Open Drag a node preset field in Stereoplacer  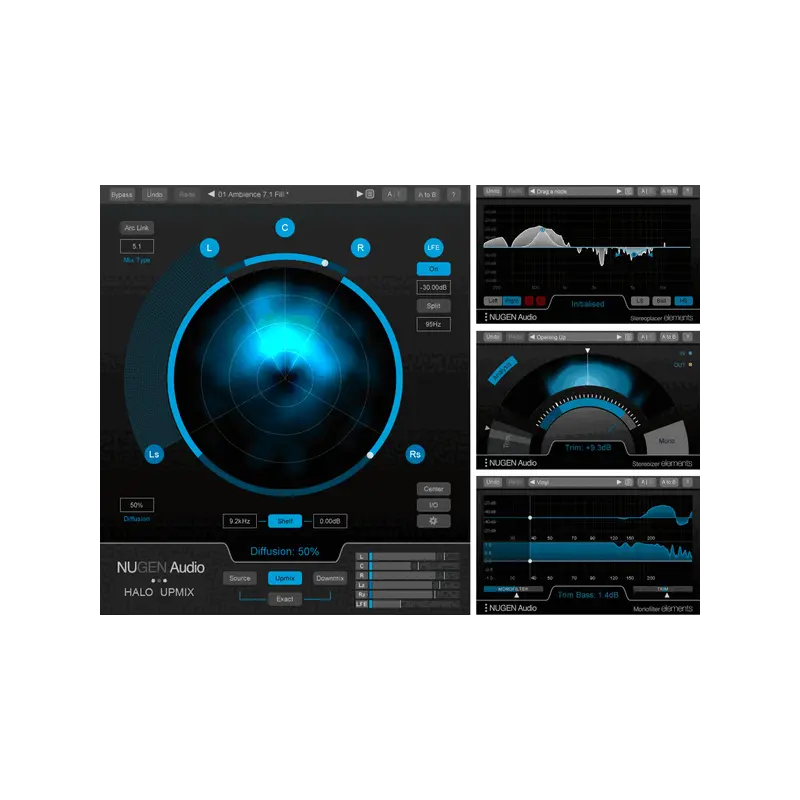tap(575, 191)
